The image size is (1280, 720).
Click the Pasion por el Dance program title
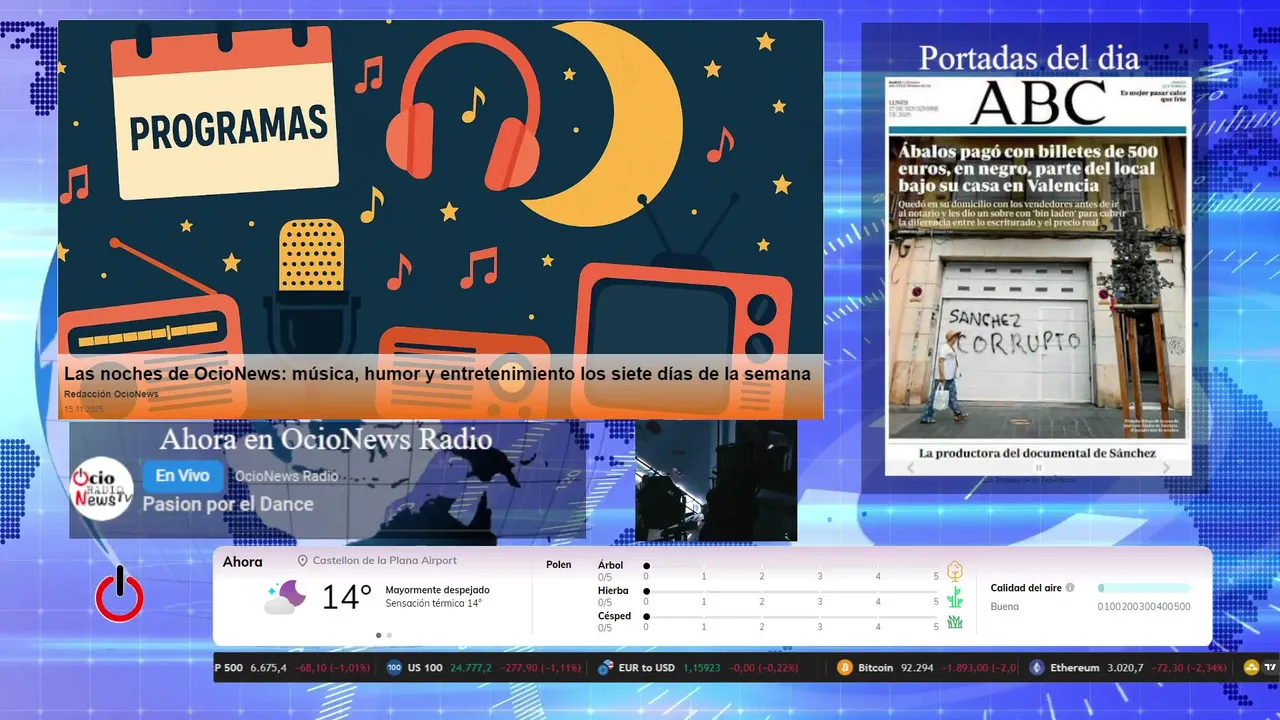pos(228,504)
